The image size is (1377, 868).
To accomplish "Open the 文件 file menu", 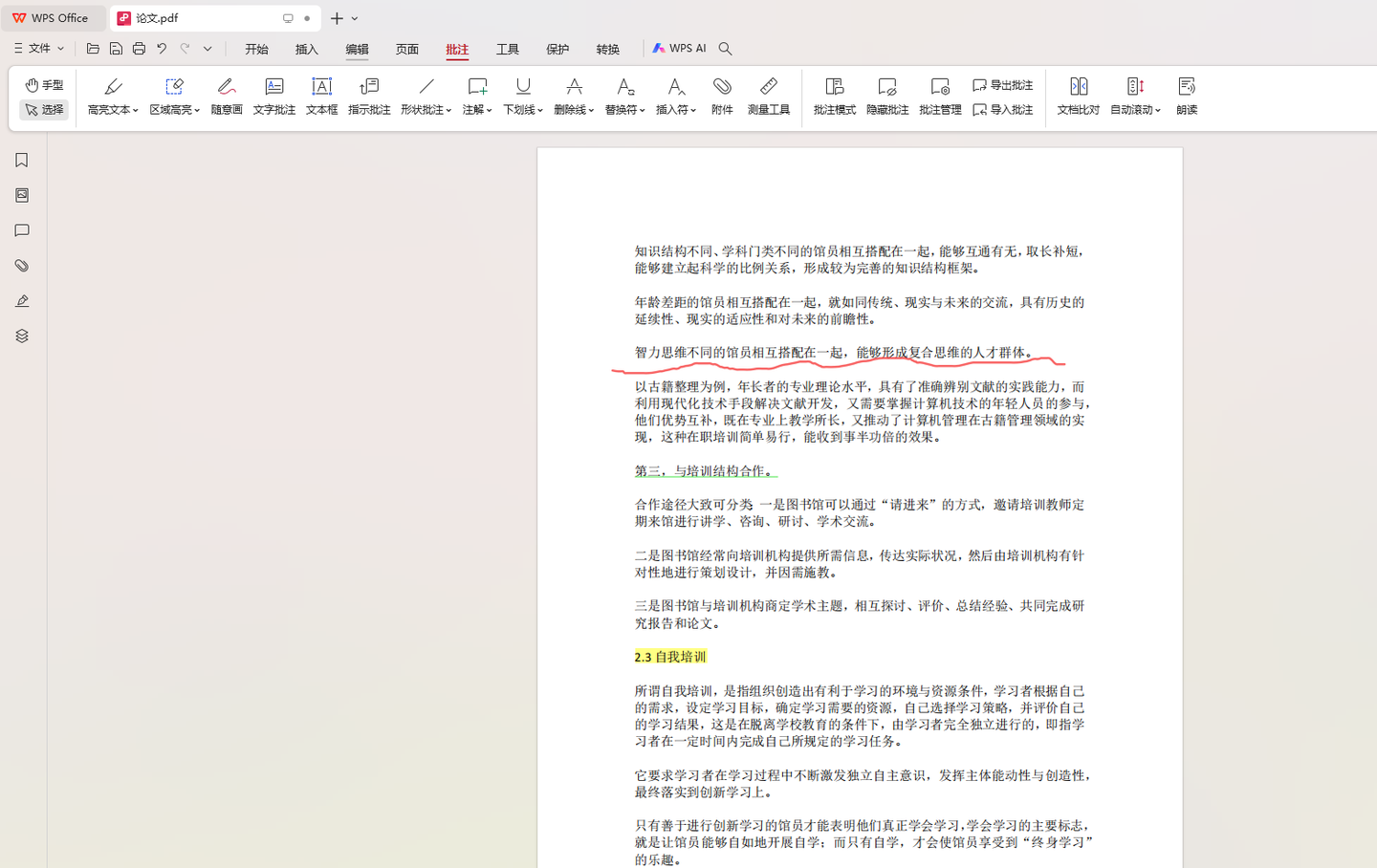I will [x=39, y=48].
